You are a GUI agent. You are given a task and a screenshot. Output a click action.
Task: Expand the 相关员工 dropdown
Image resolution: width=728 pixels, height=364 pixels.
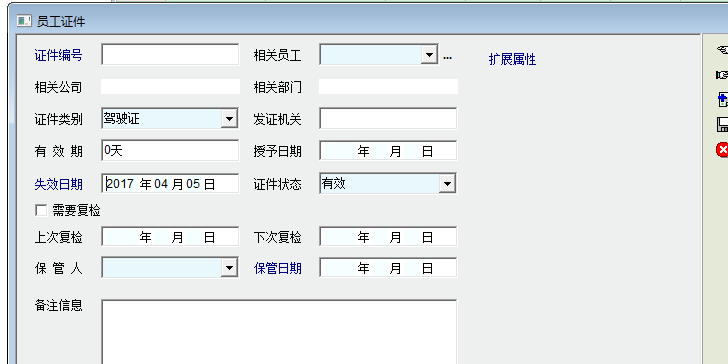[429, 55]
